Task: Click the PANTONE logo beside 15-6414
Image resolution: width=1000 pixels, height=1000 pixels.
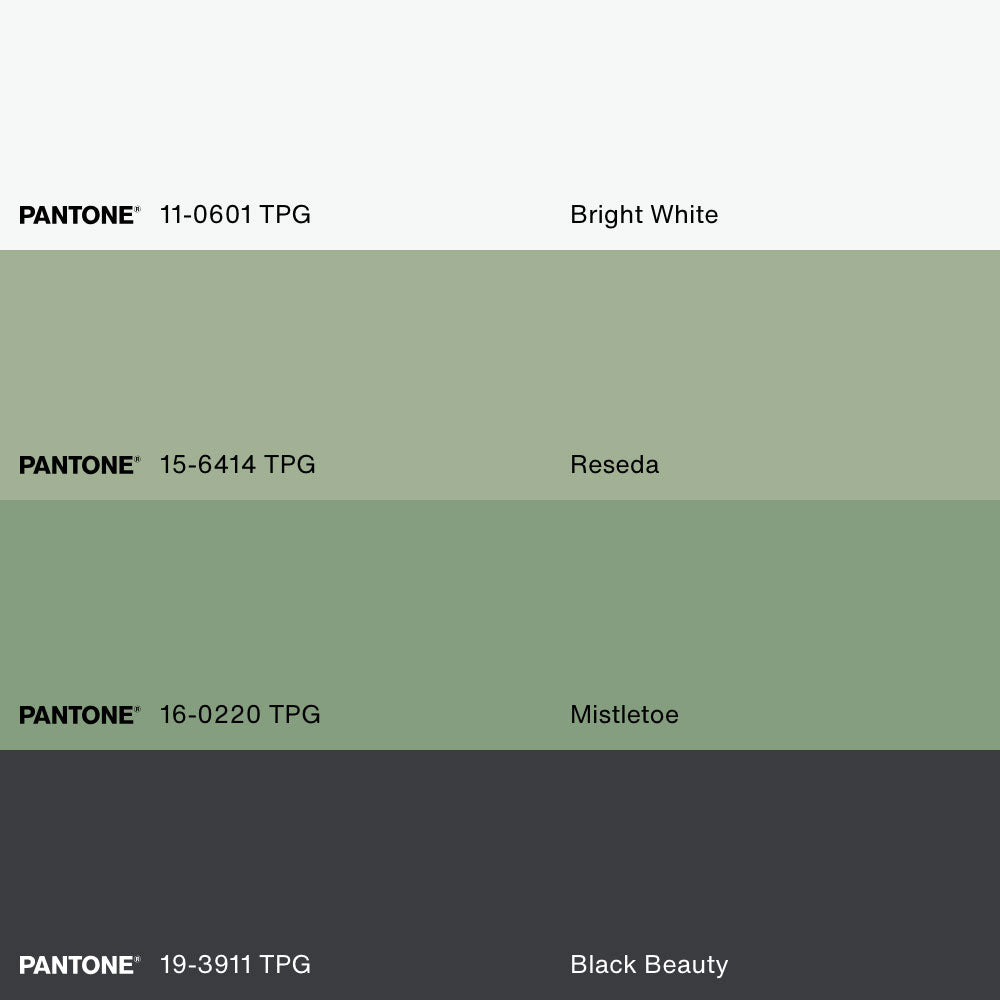Action: tap(77, 465)
